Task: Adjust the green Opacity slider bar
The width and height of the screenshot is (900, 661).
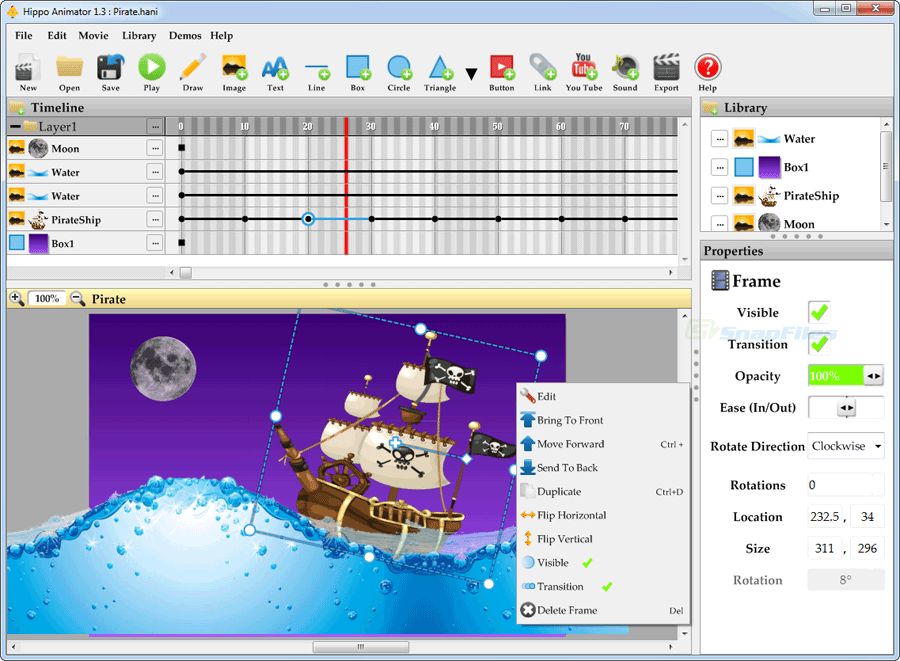Action: coord(835,376)
